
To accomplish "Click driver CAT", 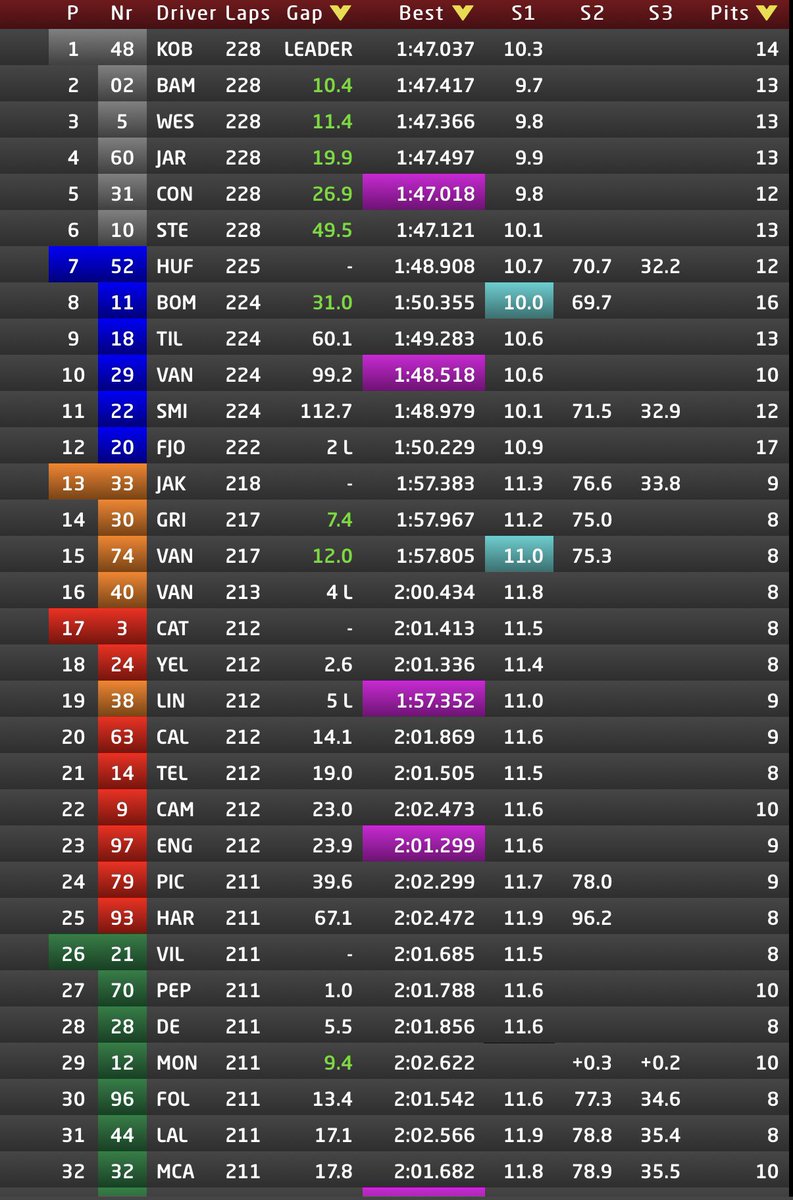I will 173,627.
